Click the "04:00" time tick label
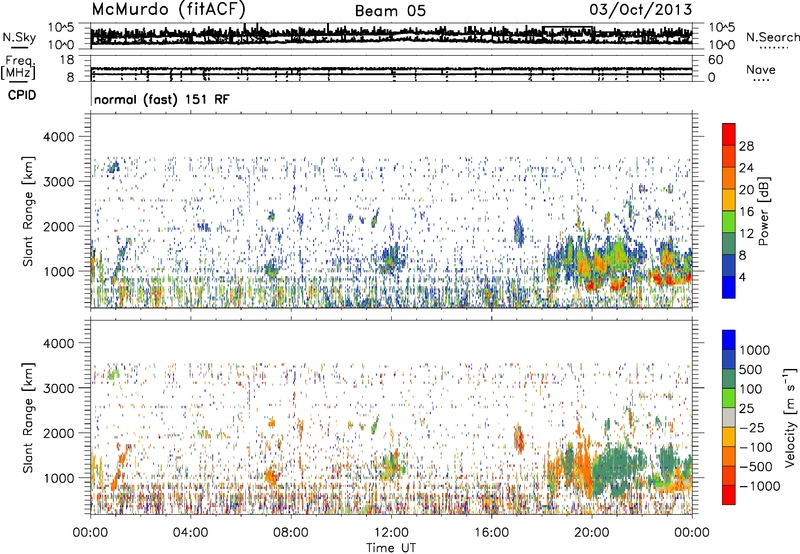This screenshot has width=800, height=554. coord(190,533)
